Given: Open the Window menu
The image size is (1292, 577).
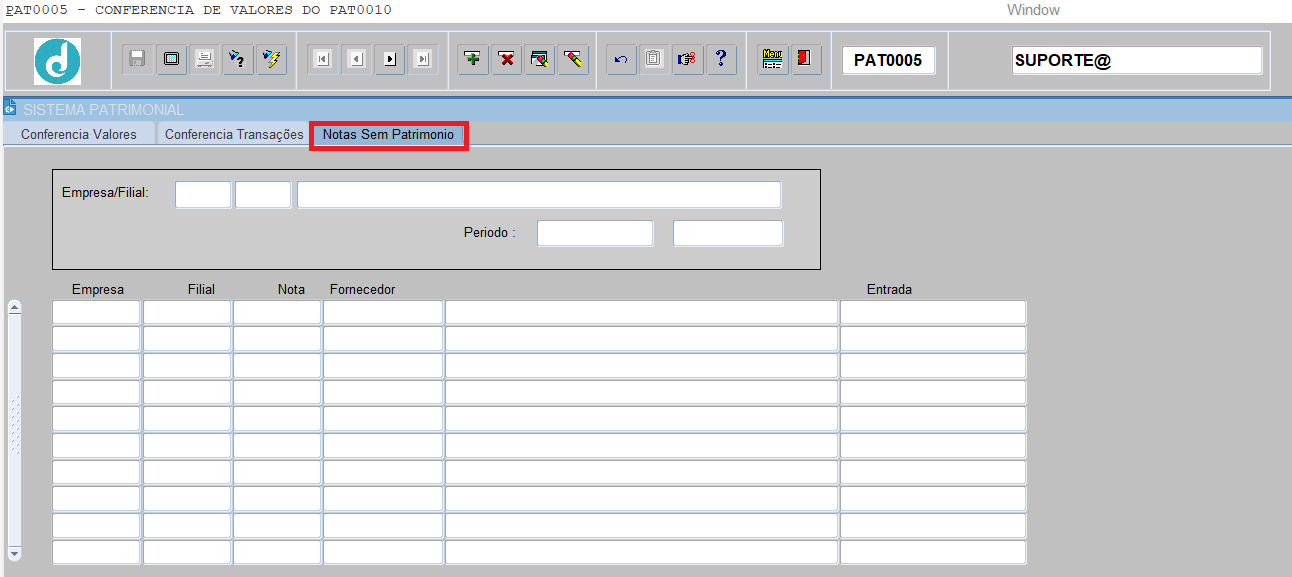Looking at the screenshot, I should [1033, 10].
